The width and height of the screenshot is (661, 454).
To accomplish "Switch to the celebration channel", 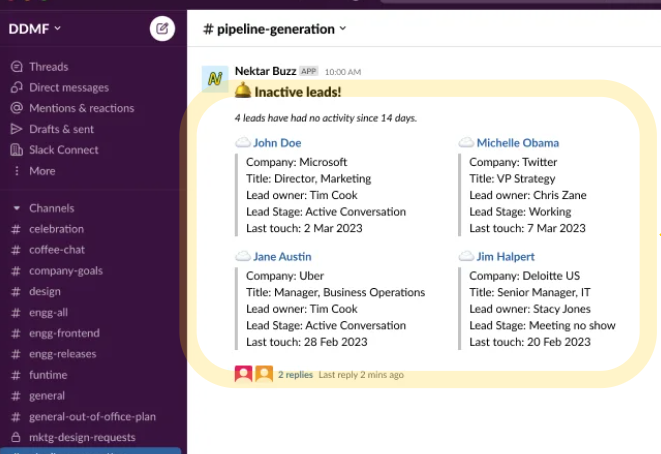I will tap(56, 229).
